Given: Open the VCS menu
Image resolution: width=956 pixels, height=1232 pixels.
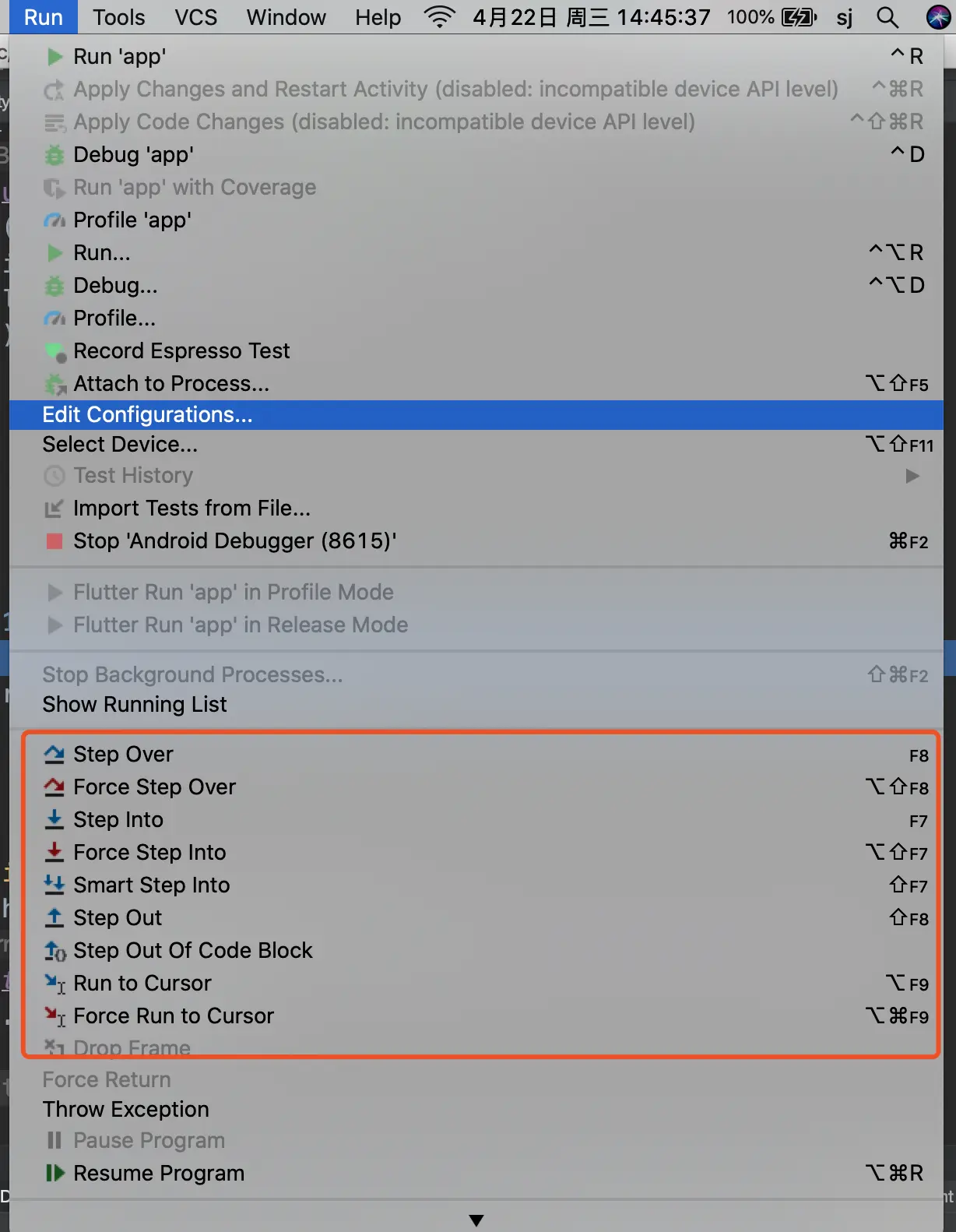Looking at the screenshot, I should [195, 17].
